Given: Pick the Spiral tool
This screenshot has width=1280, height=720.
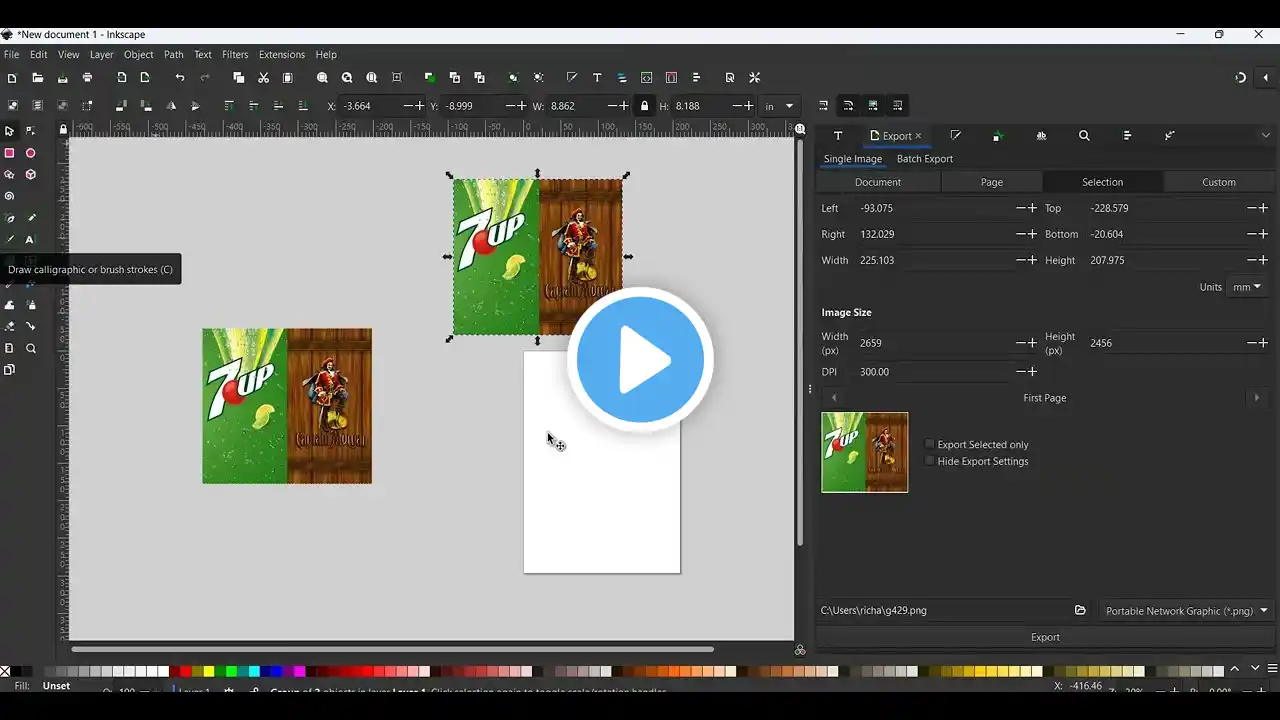Looking at the screenshot, I should pyautogui.click(x=10, y=196).
